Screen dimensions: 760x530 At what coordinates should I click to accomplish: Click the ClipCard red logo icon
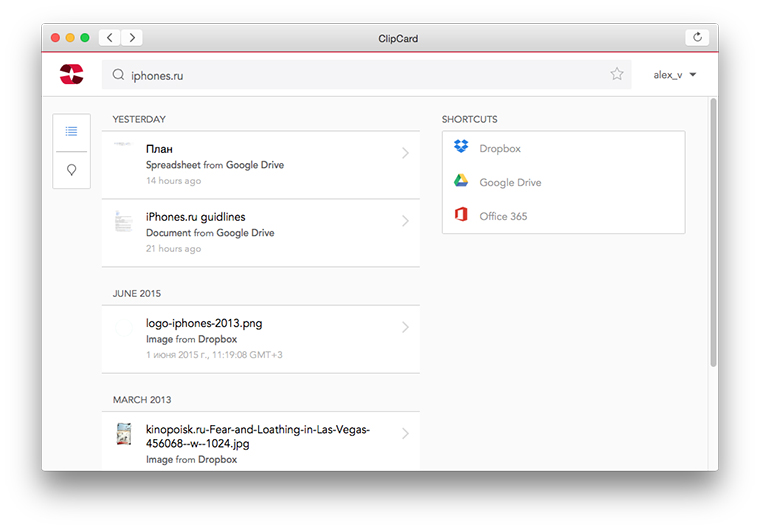72,74
